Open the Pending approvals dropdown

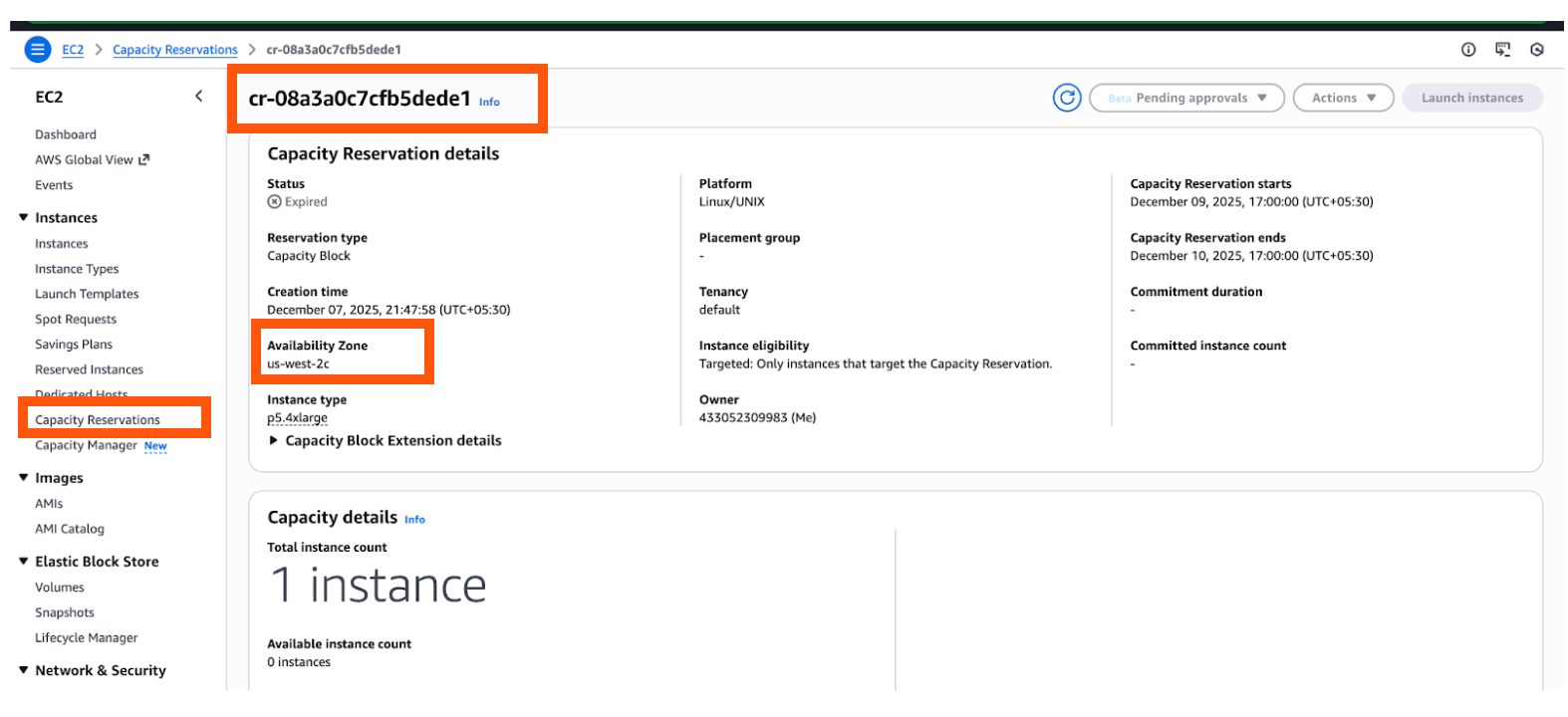pos(1186,98)
